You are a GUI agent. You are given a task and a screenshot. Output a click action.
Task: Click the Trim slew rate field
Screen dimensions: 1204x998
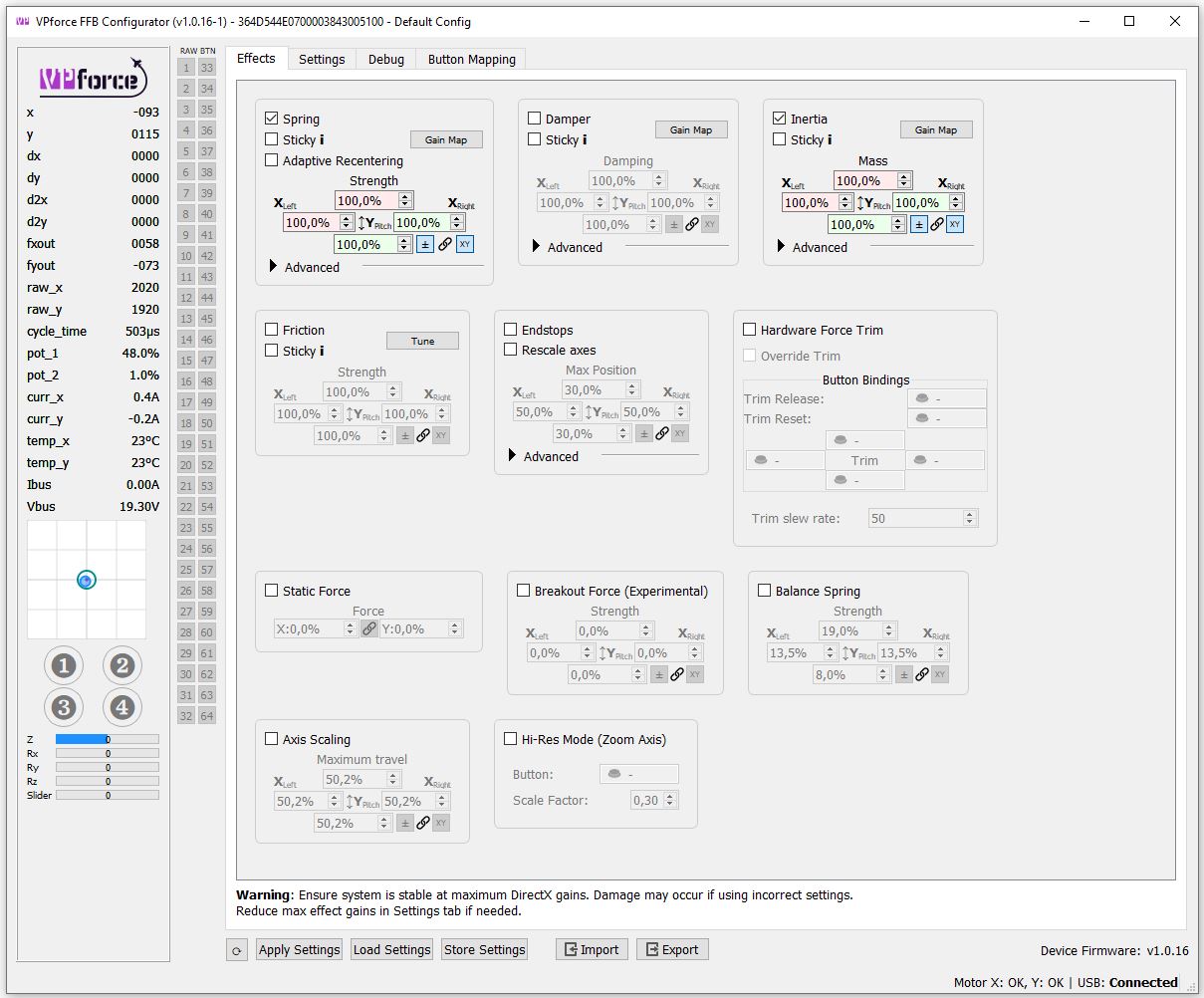pos(923,518)
